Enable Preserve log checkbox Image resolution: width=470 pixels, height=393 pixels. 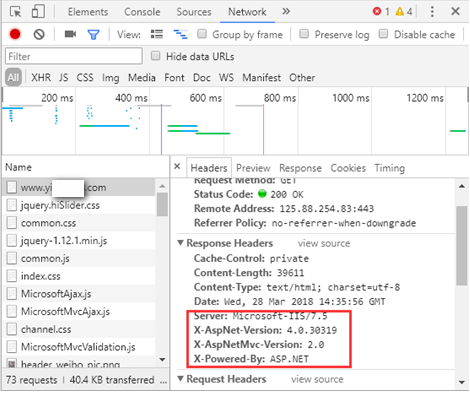(304, 34)
